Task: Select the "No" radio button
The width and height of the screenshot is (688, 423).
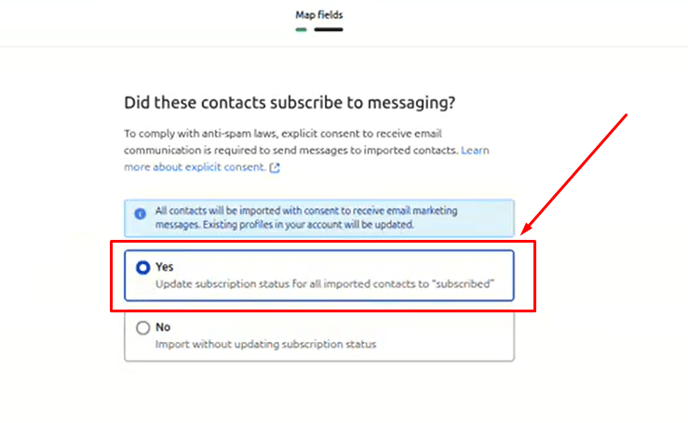Action: click(x=143, y=327)
